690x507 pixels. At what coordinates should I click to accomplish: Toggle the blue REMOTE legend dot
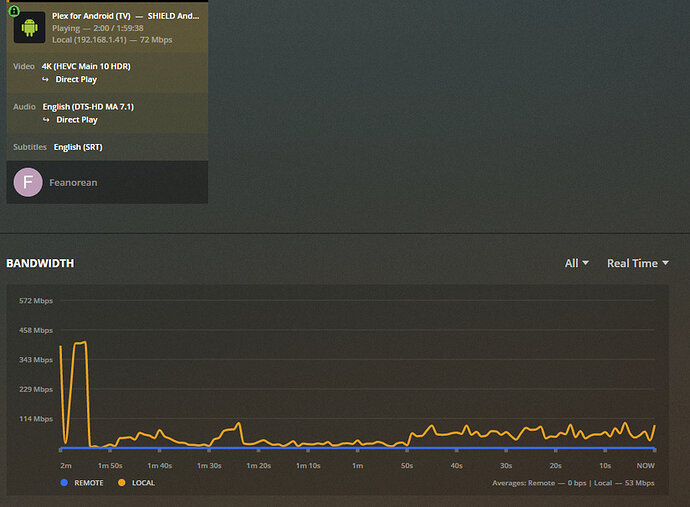(64, 483)
